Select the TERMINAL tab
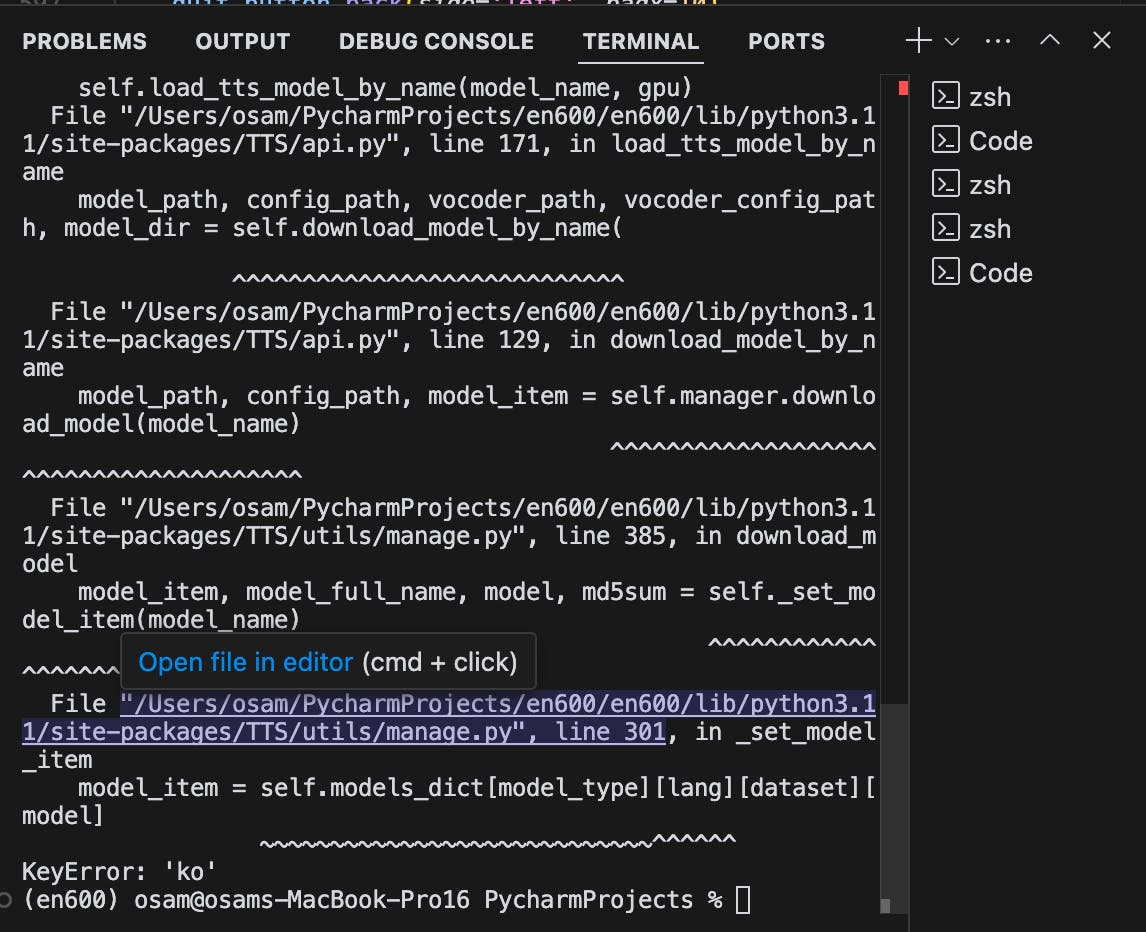This screenshot has height=932, width=1146. [641, 41]
